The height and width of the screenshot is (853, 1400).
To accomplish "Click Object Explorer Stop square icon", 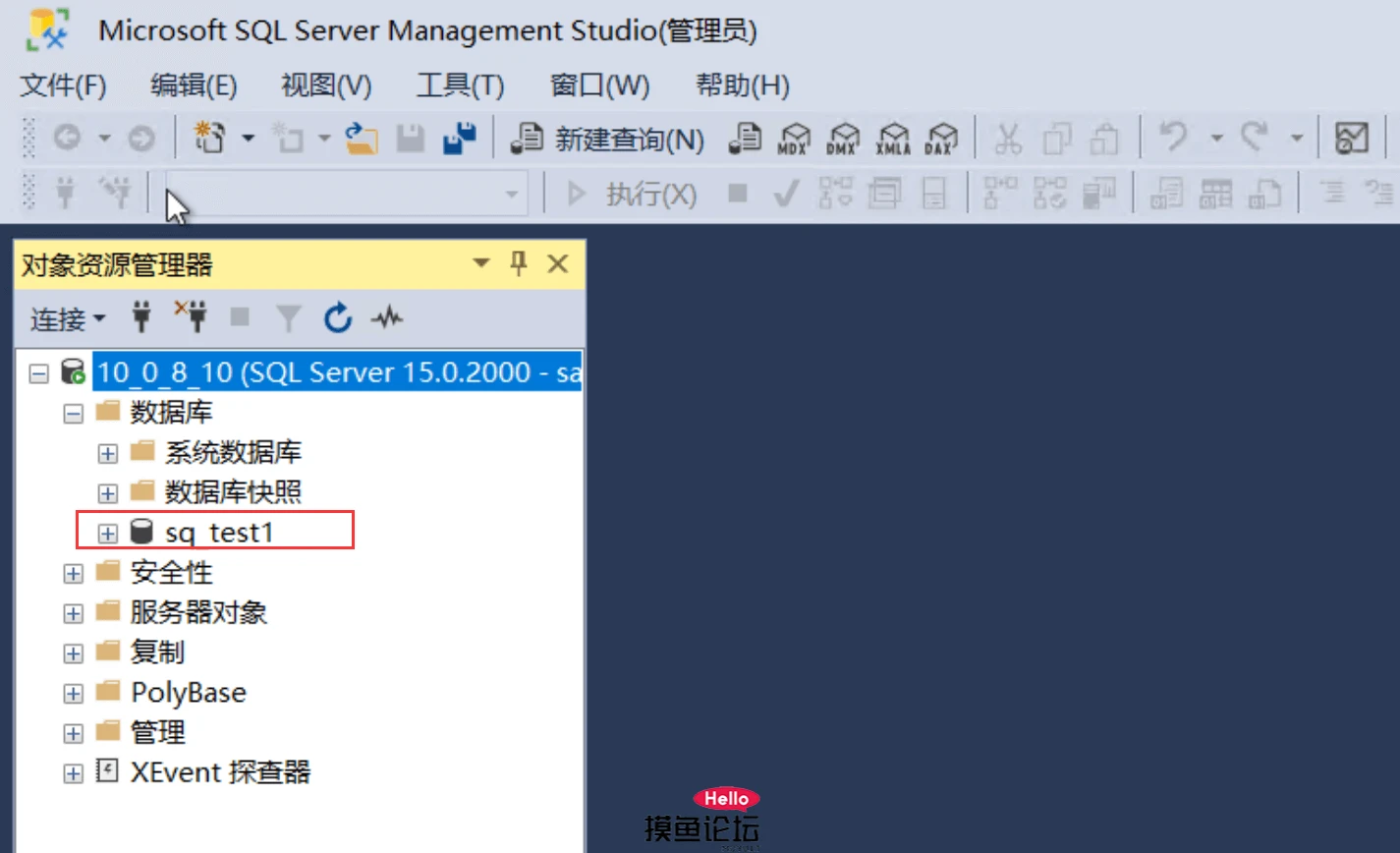I will click(x=240, y=317).
